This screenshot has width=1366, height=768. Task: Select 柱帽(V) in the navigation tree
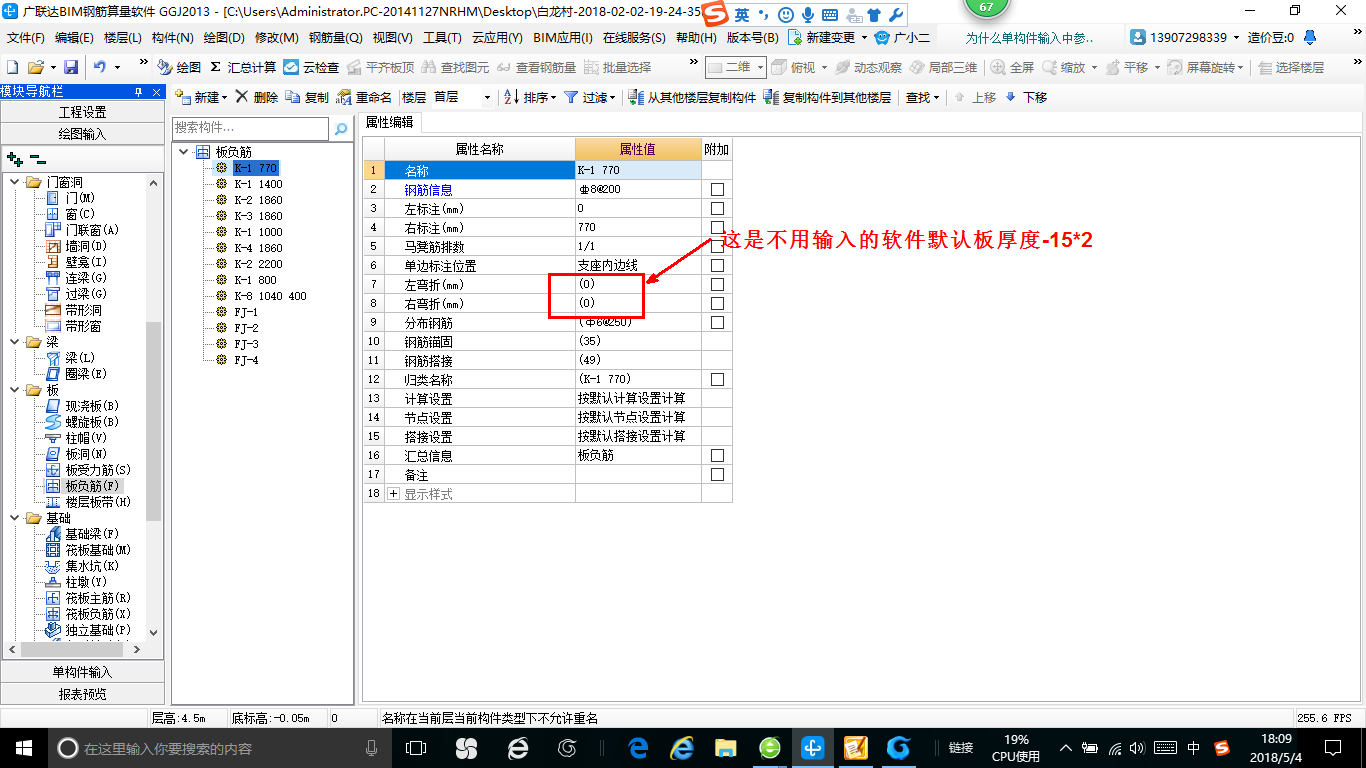[77, 438]
